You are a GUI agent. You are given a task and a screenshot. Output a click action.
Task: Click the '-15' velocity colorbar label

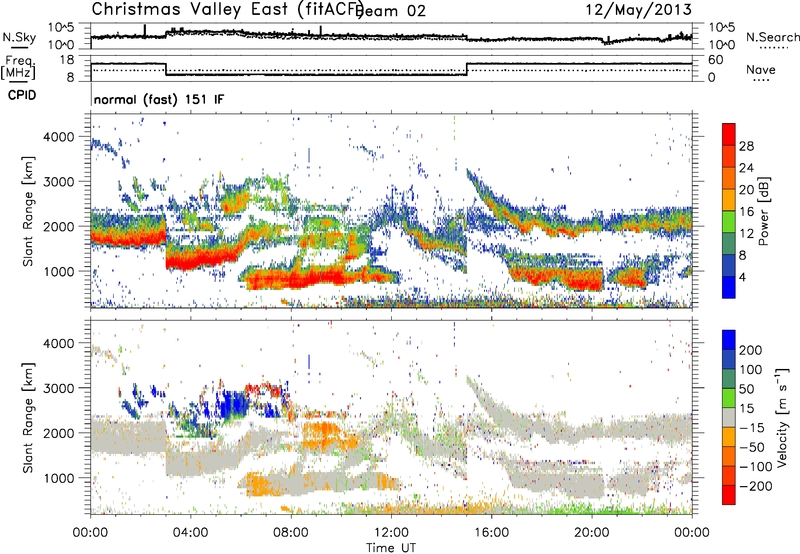(x=752, y=428)
